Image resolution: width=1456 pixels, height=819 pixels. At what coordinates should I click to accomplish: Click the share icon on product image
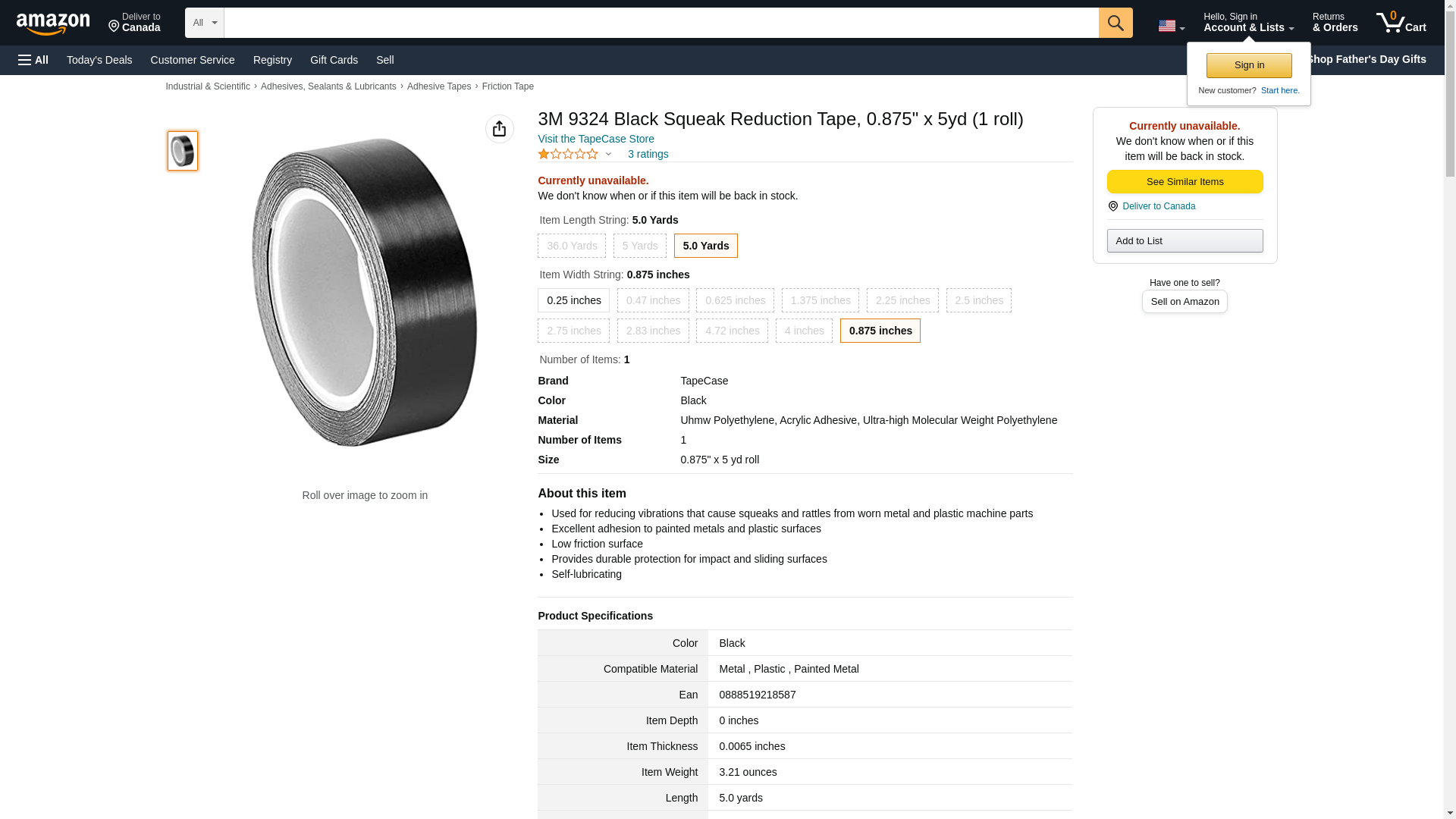(x=499, y=129)
